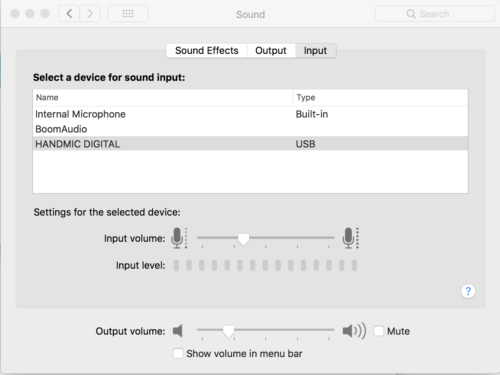Click the USB type cell
Image resolution: width=500 pixels, height=375 pixels.
point(305,144)
